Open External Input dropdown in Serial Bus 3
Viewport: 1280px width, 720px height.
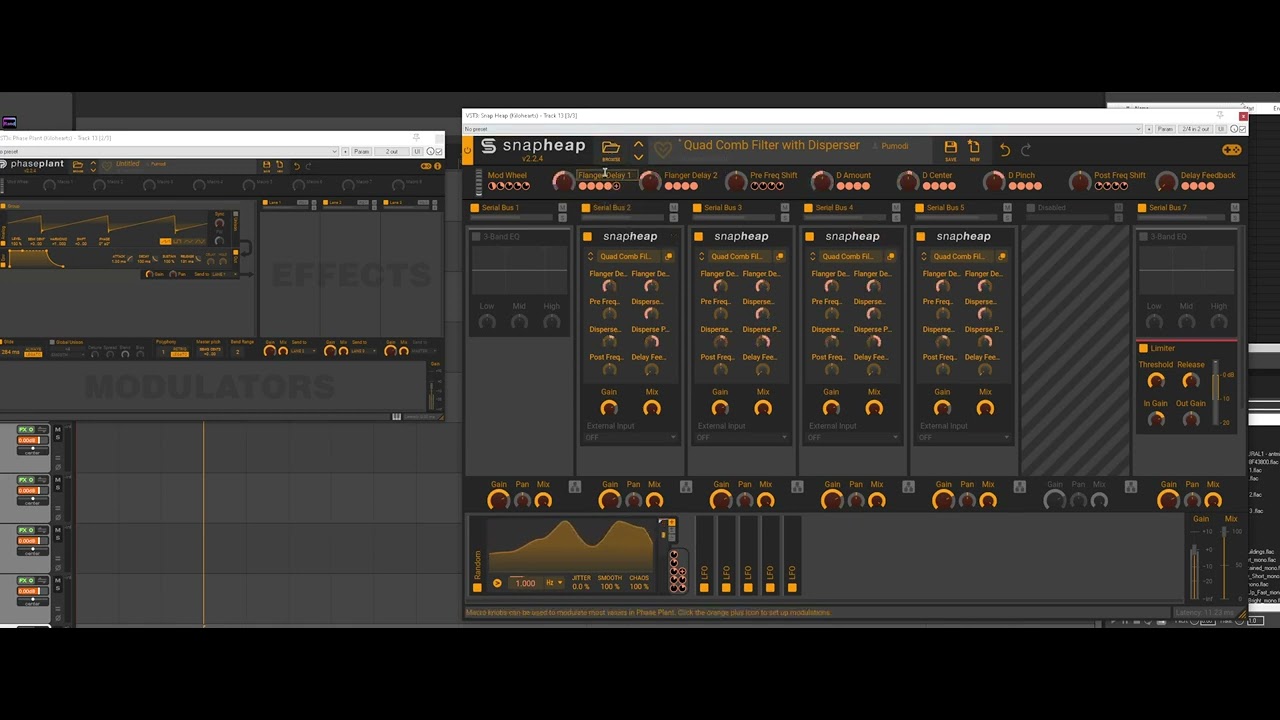click(x=741, y=438)
